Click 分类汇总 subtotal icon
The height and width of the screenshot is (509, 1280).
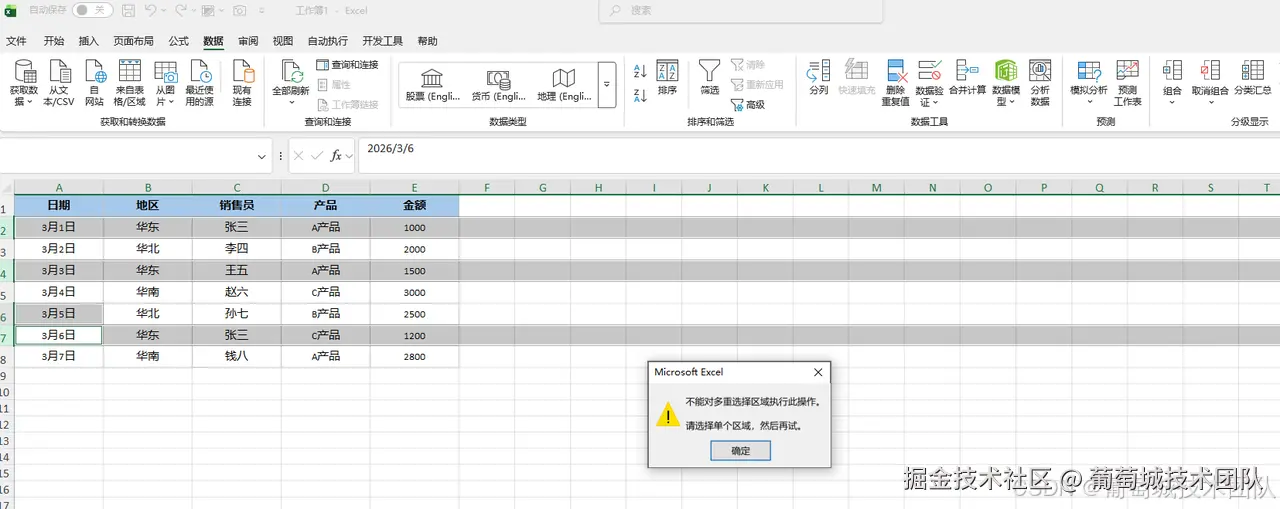pyautogui.click(x=1251, y=78)
